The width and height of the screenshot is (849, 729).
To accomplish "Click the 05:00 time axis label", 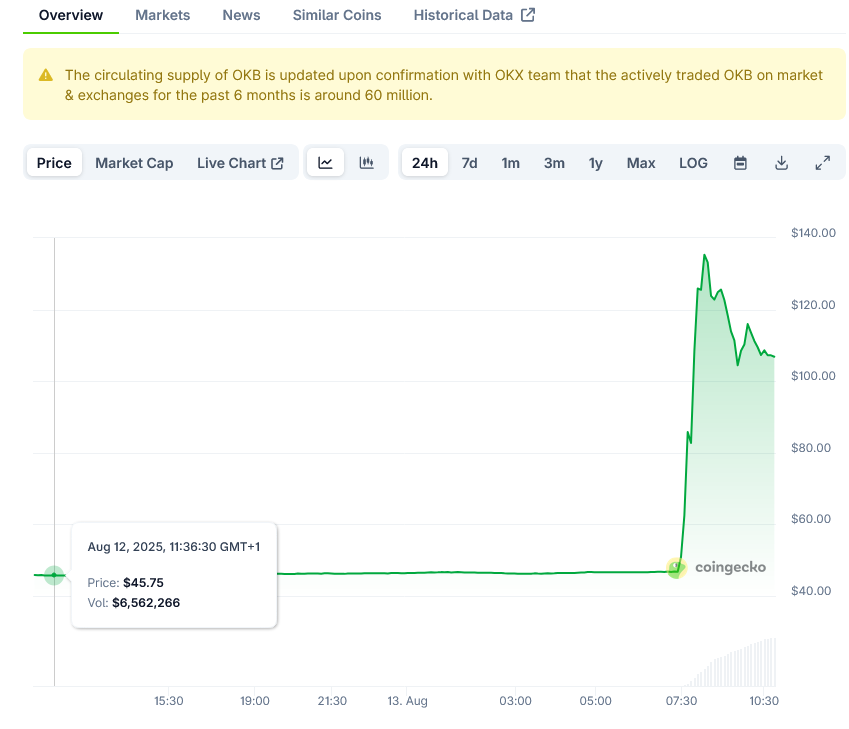I will pos(596,701).
